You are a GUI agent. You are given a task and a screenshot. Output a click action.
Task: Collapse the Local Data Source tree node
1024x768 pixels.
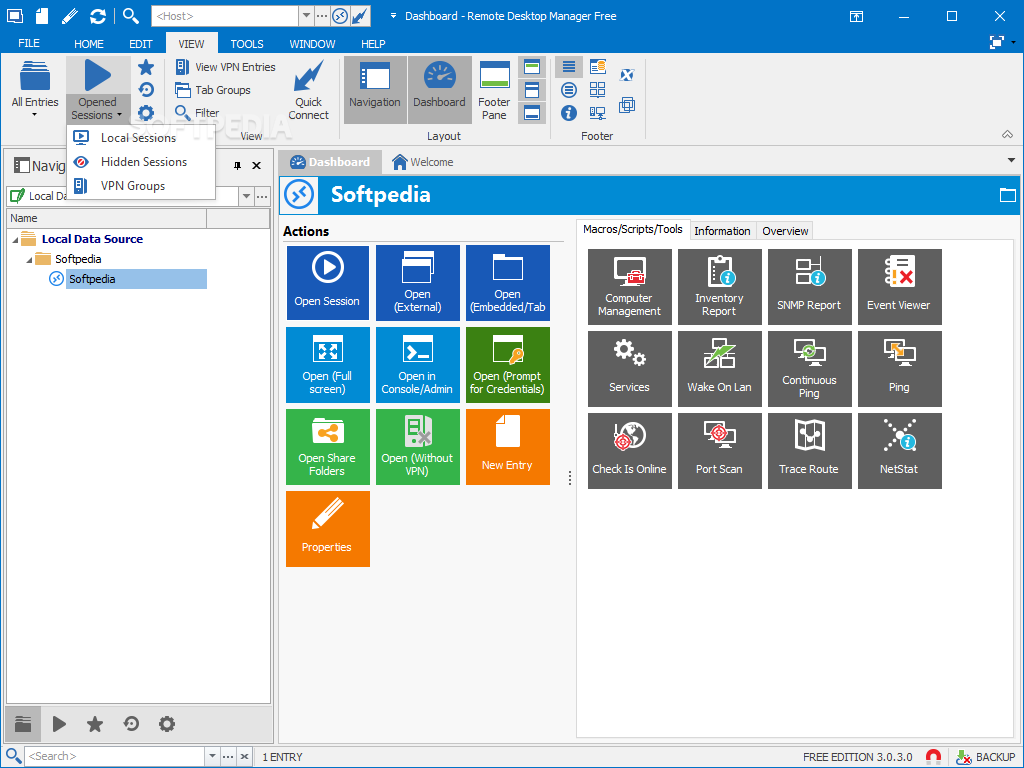pyautogui.click(x=16, y=240)
